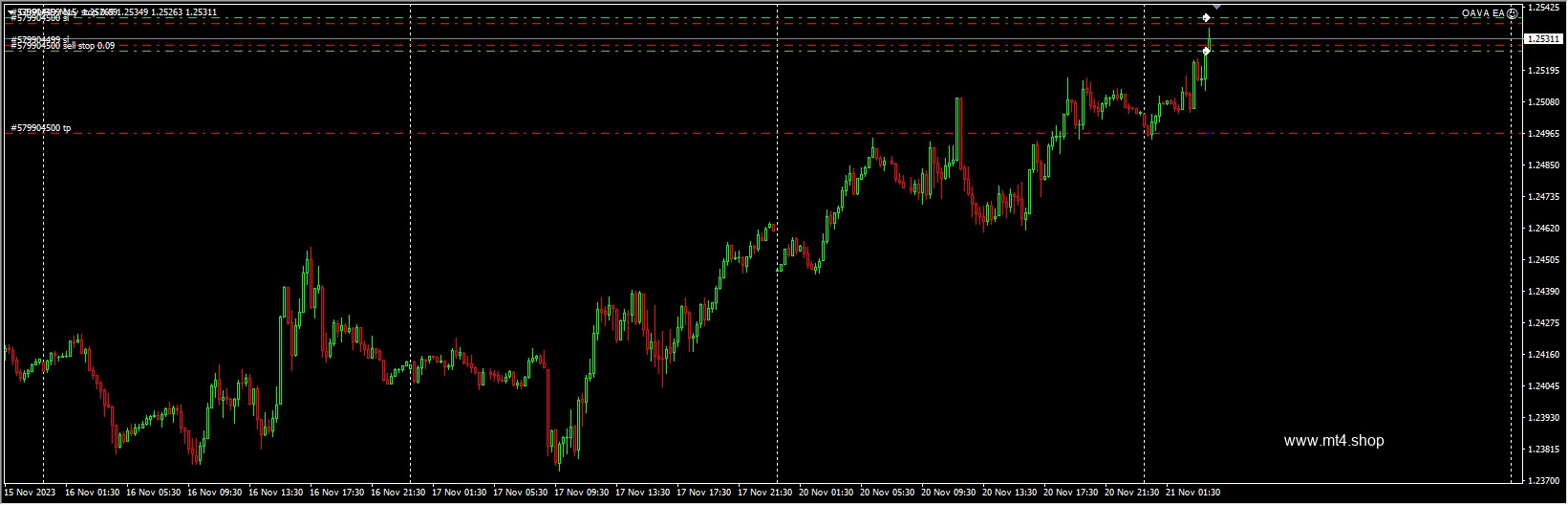The height and width of the screenshot is (505, 1568).
Task: Click time axis label '17 Nov 21:30'
Action: (x=765, y=494)
